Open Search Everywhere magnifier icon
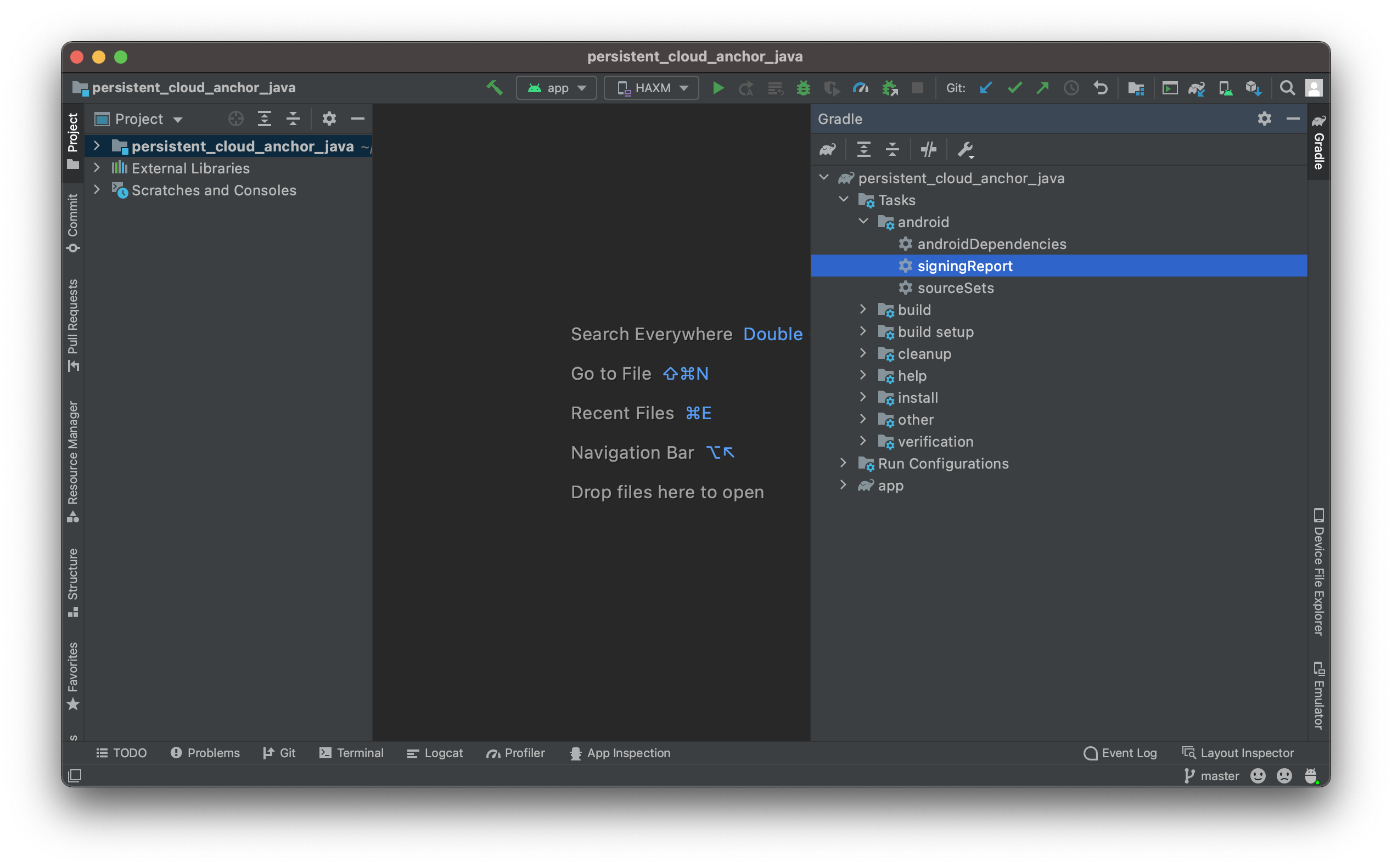This screenshot has width=1392, height=868. (1287, 88)
